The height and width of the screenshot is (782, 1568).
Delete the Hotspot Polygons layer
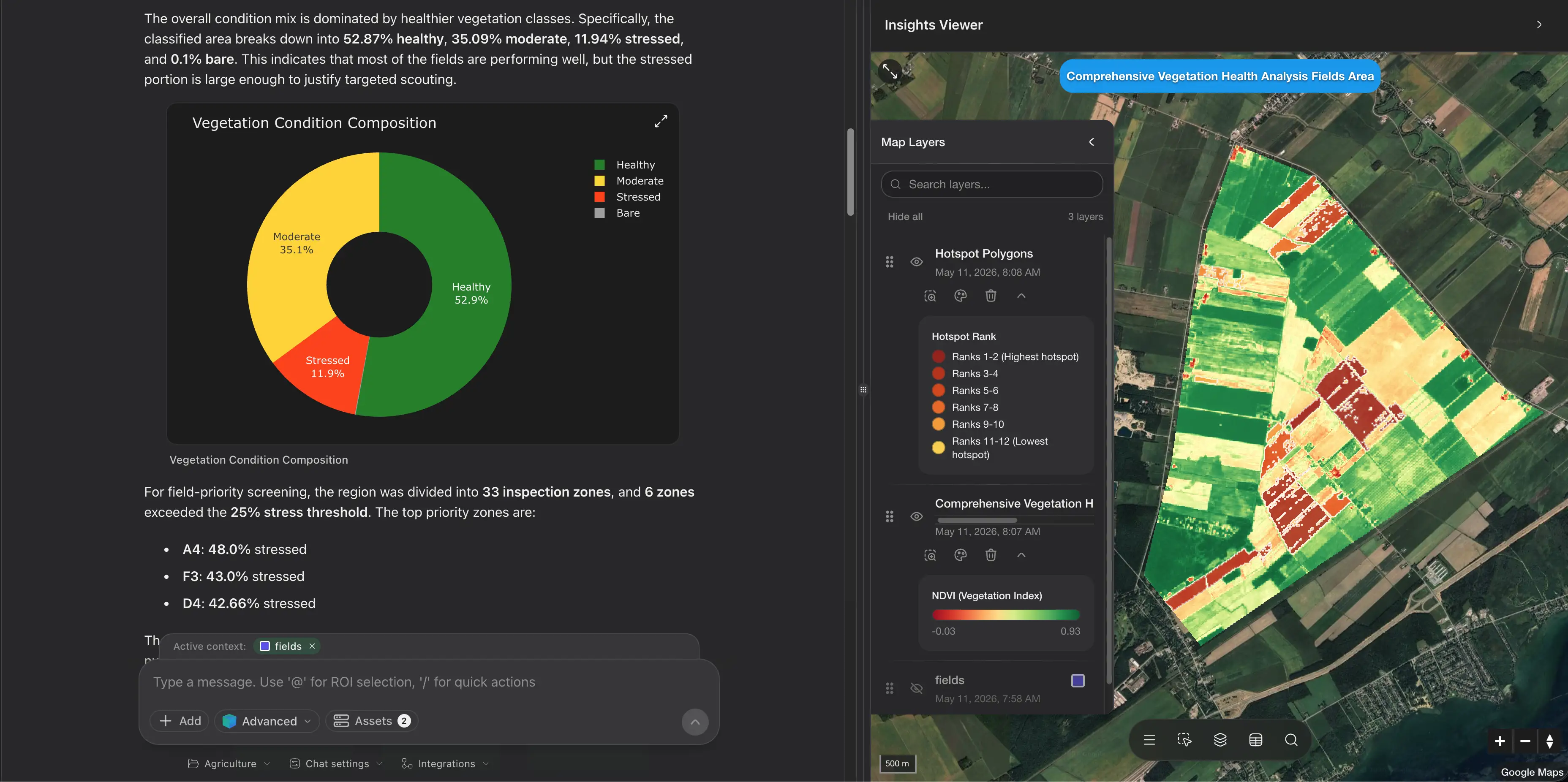click(x=991, y=296)
